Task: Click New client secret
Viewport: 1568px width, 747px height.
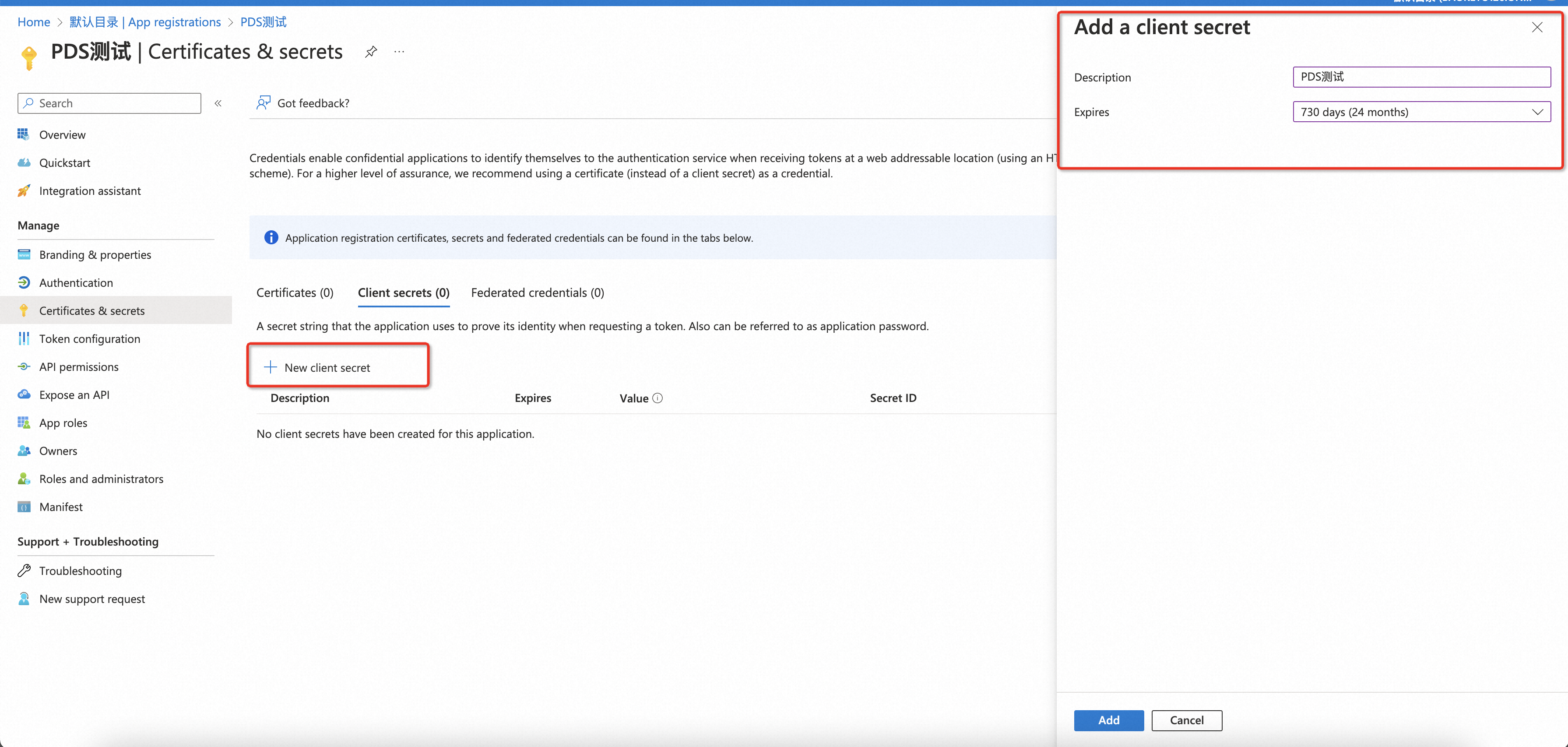Action: (x=327, y=368)
